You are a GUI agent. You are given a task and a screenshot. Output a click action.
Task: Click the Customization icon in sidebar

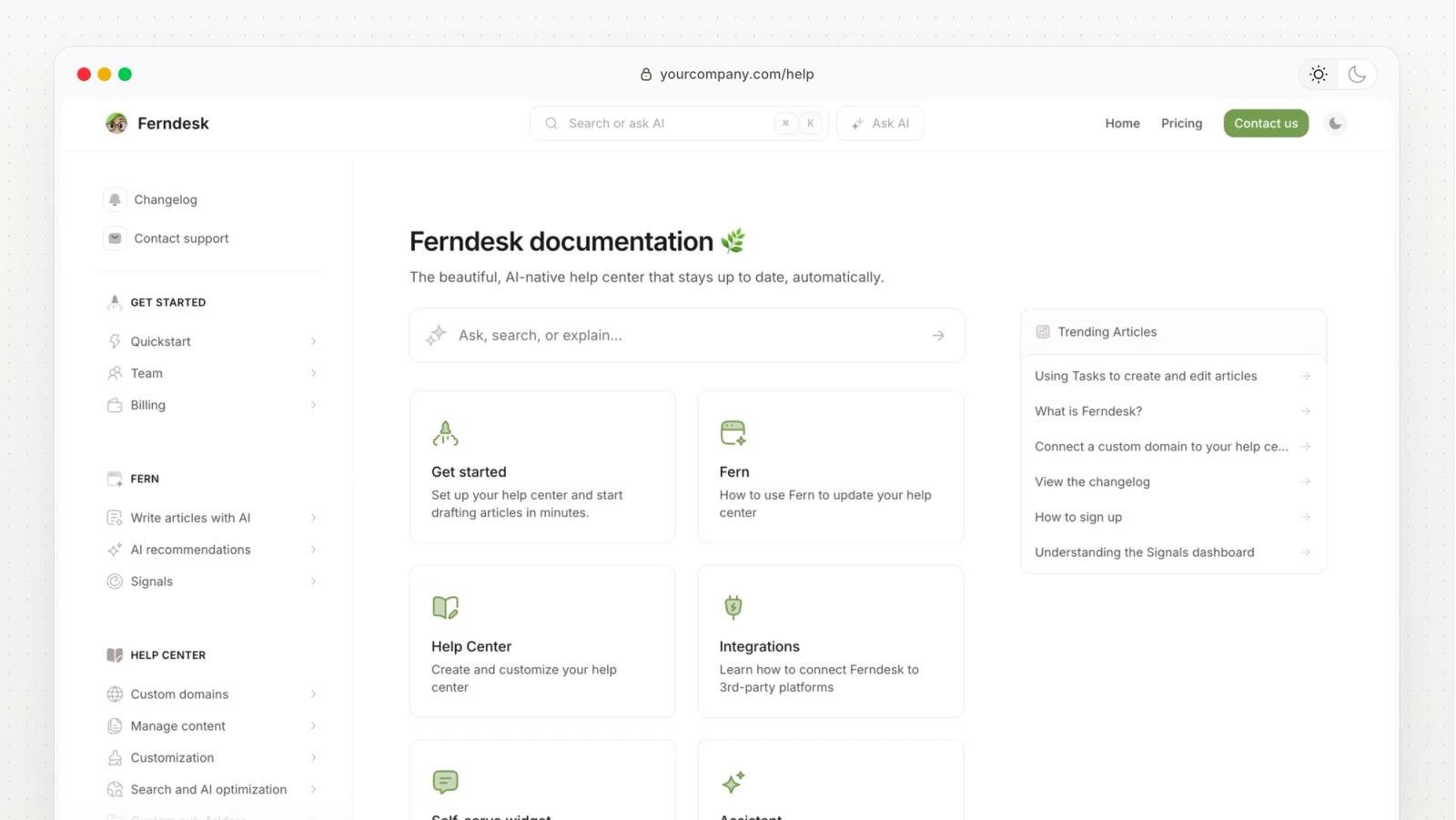point(115,758)
